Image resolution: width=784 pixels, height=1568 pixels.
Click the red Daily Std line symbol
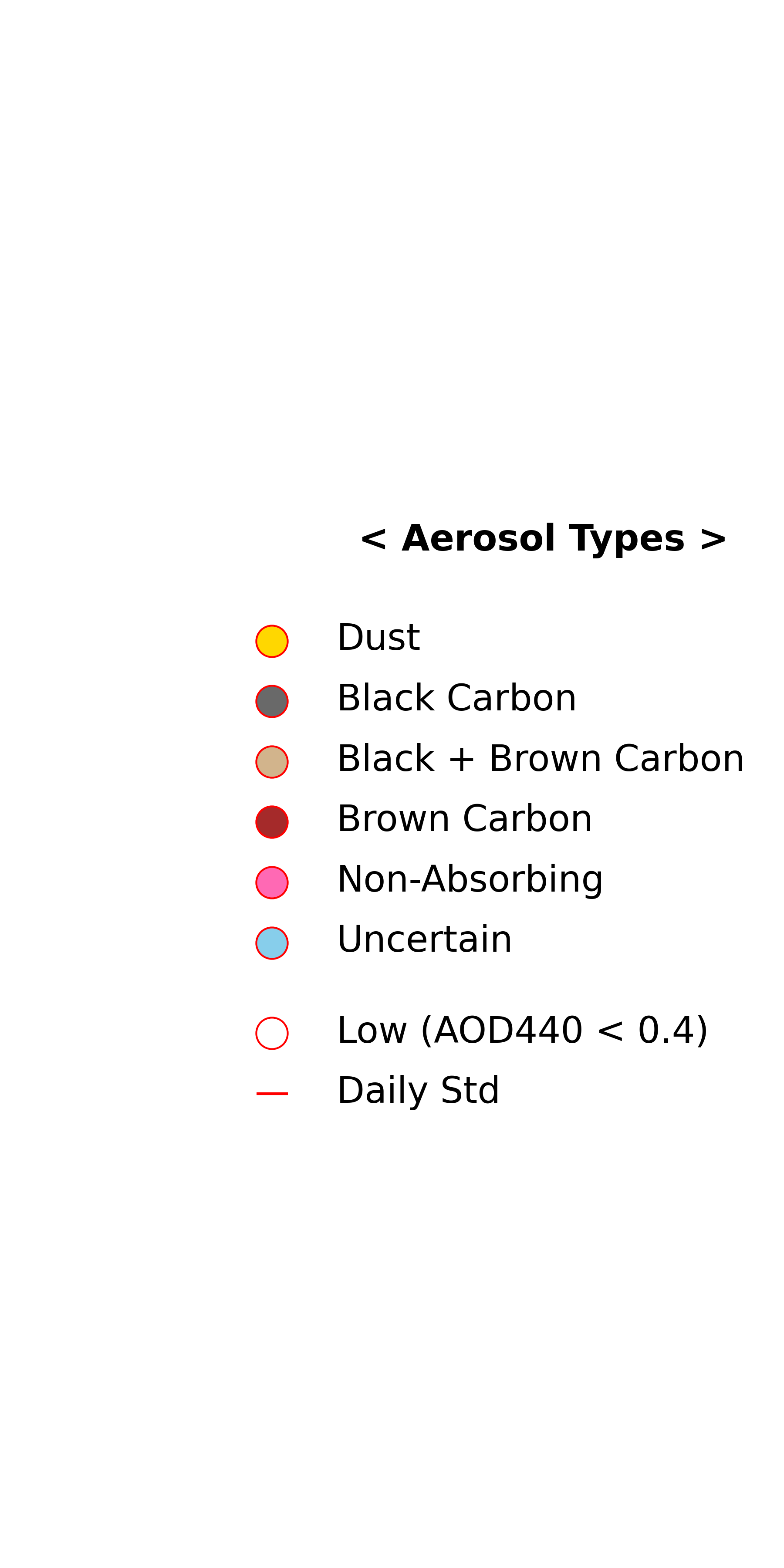click(x=271, y=1093)
